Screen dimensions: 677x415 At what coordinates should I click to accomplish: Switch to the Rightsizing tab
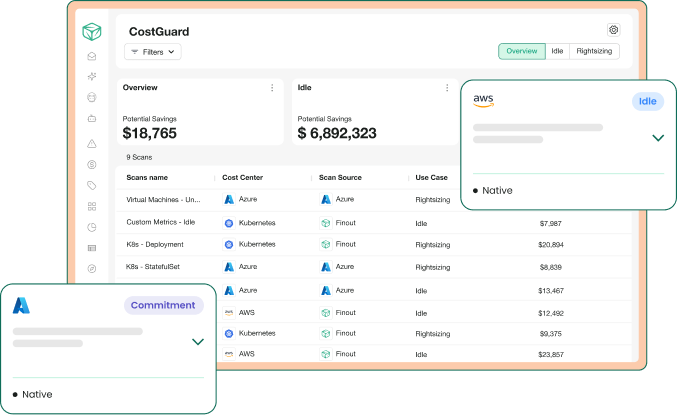[594, 51]
